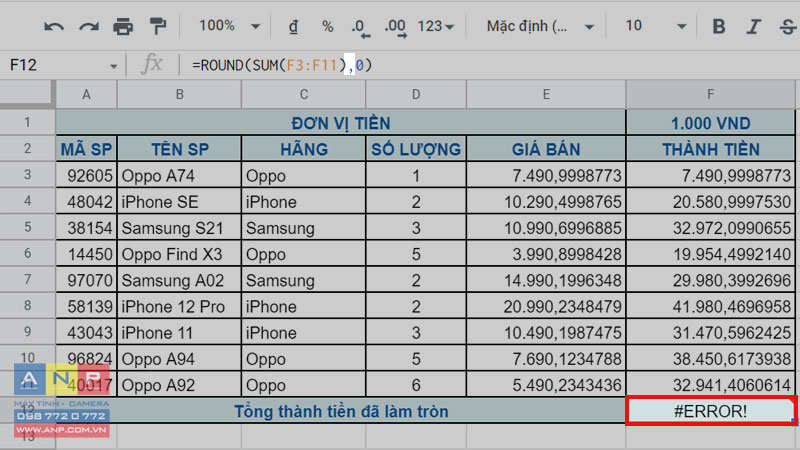Click price cell 3.990,8998428

coord(546,254)
